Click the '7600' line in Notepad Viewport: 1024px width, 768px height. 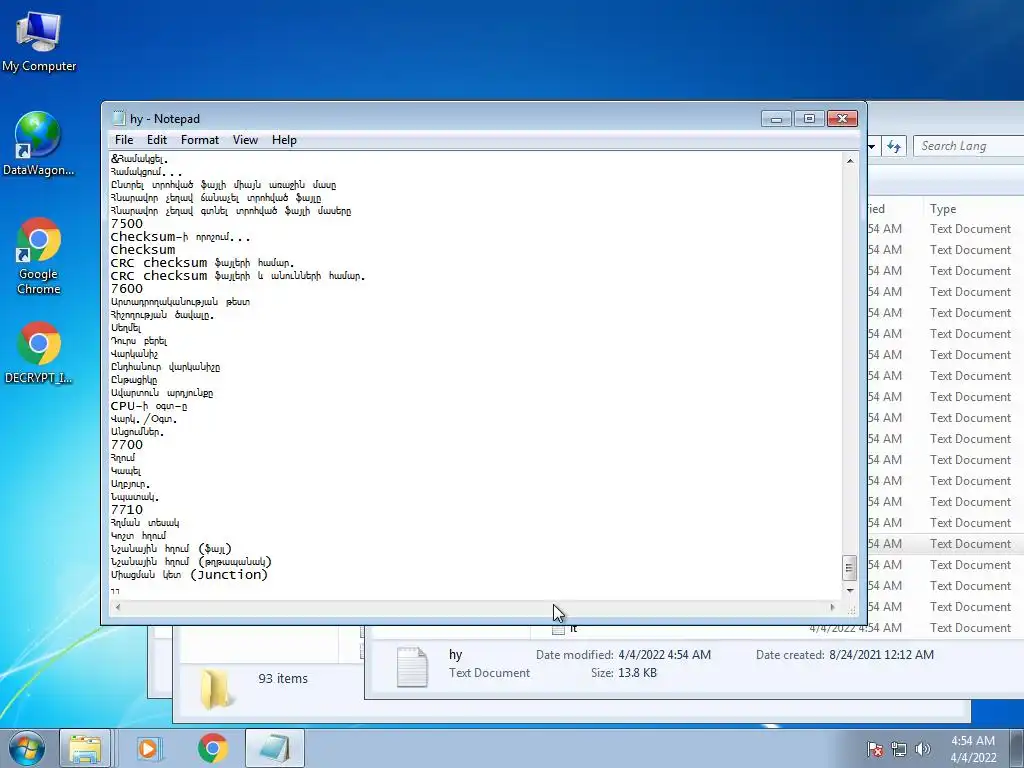(x=127, y=289)
